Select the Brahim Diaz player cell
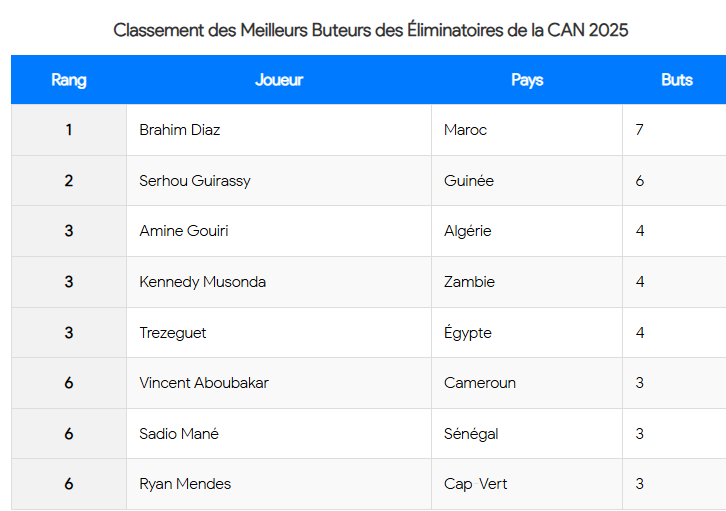The height and width of the screenshot is (511, 726). pyautogui.click(x=180, y=130)
